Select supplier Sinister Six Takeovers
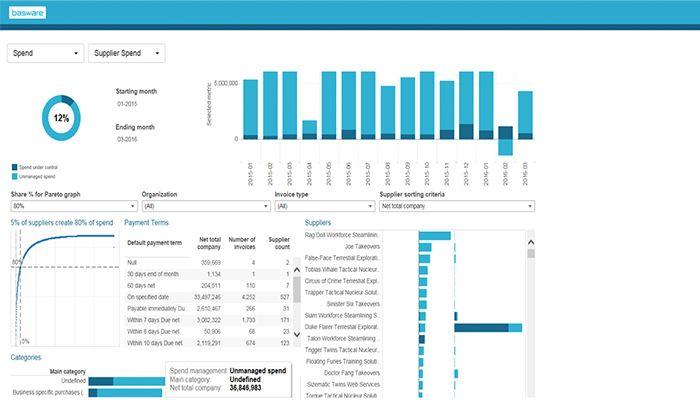This screenshot has height=400, width=700. click(353, 304)
